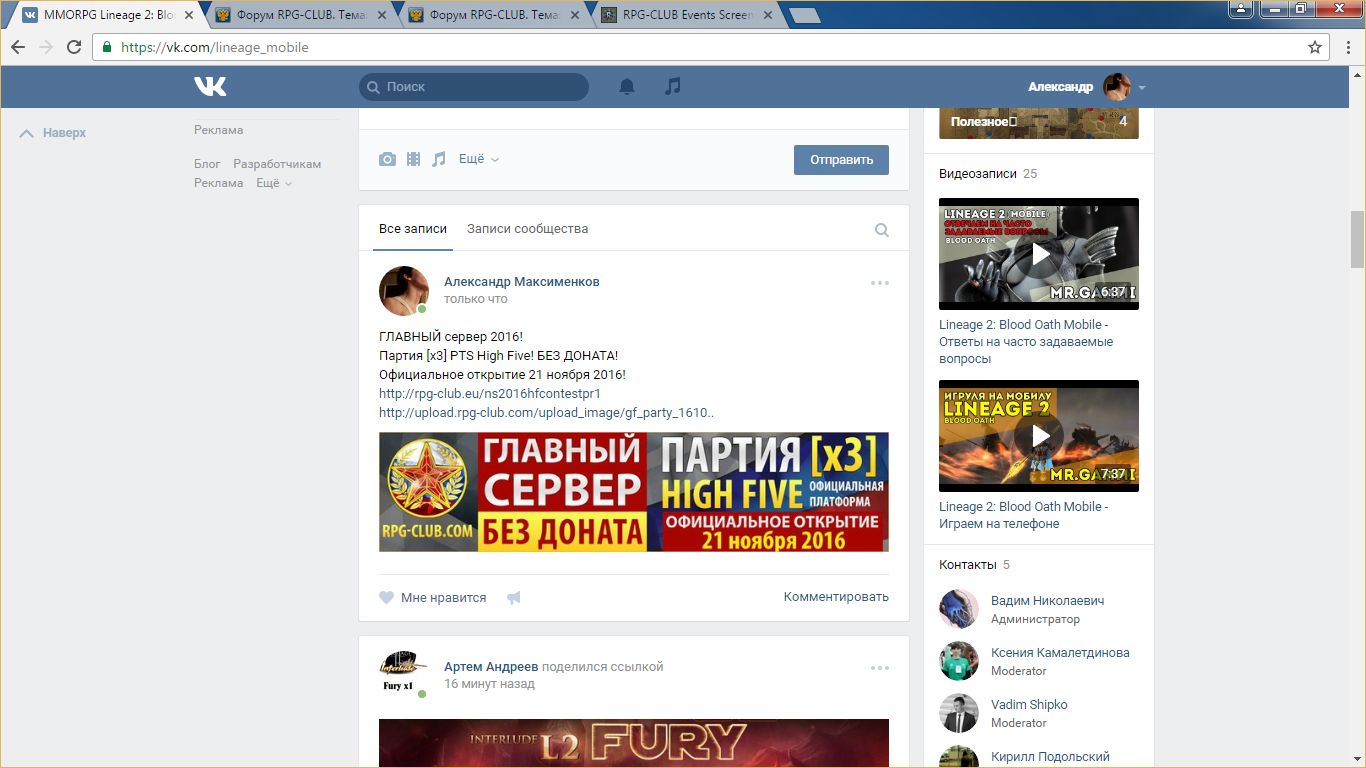The width and height of the screenshot is (1366, 768).
Task: Open notifications bell icon
Action: point(627,87)
